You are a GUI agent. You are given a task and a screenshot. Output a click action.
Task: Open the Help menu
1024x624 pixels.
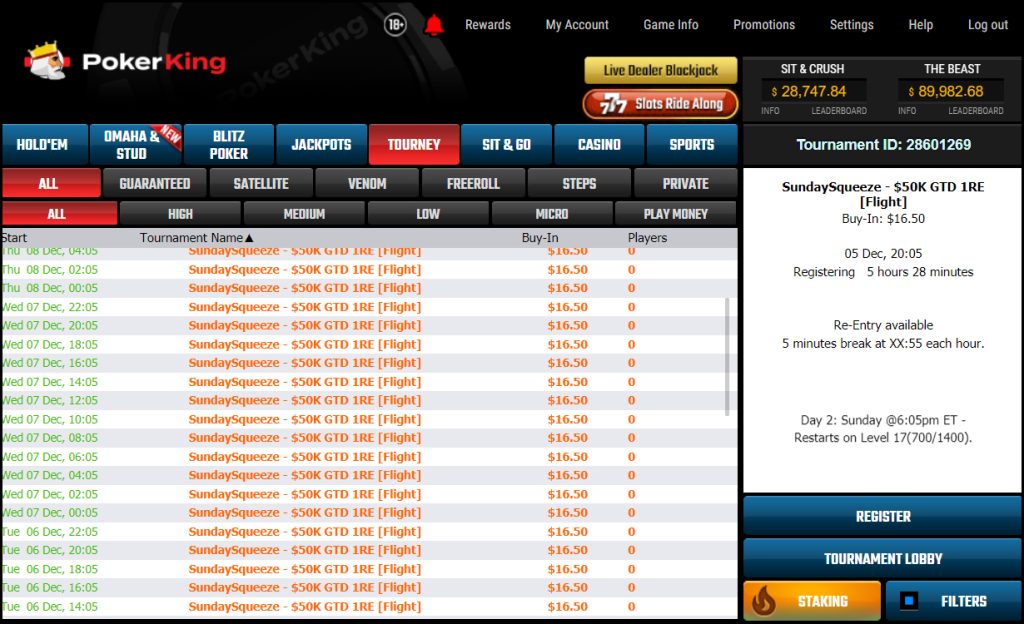[x=921, y=25]
